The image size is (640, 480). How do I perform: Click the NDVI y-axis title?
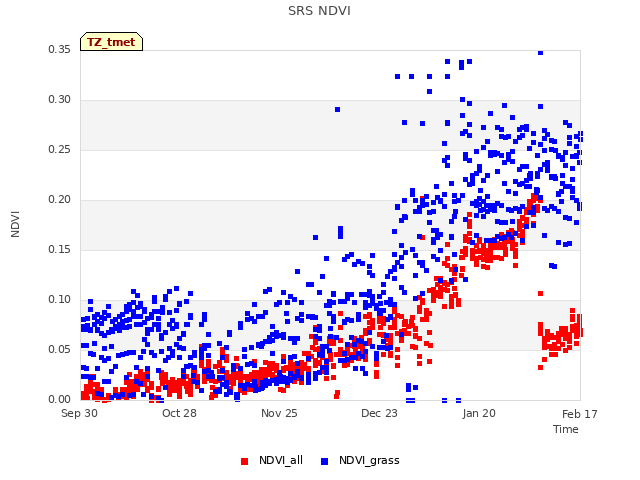[15, 224]
